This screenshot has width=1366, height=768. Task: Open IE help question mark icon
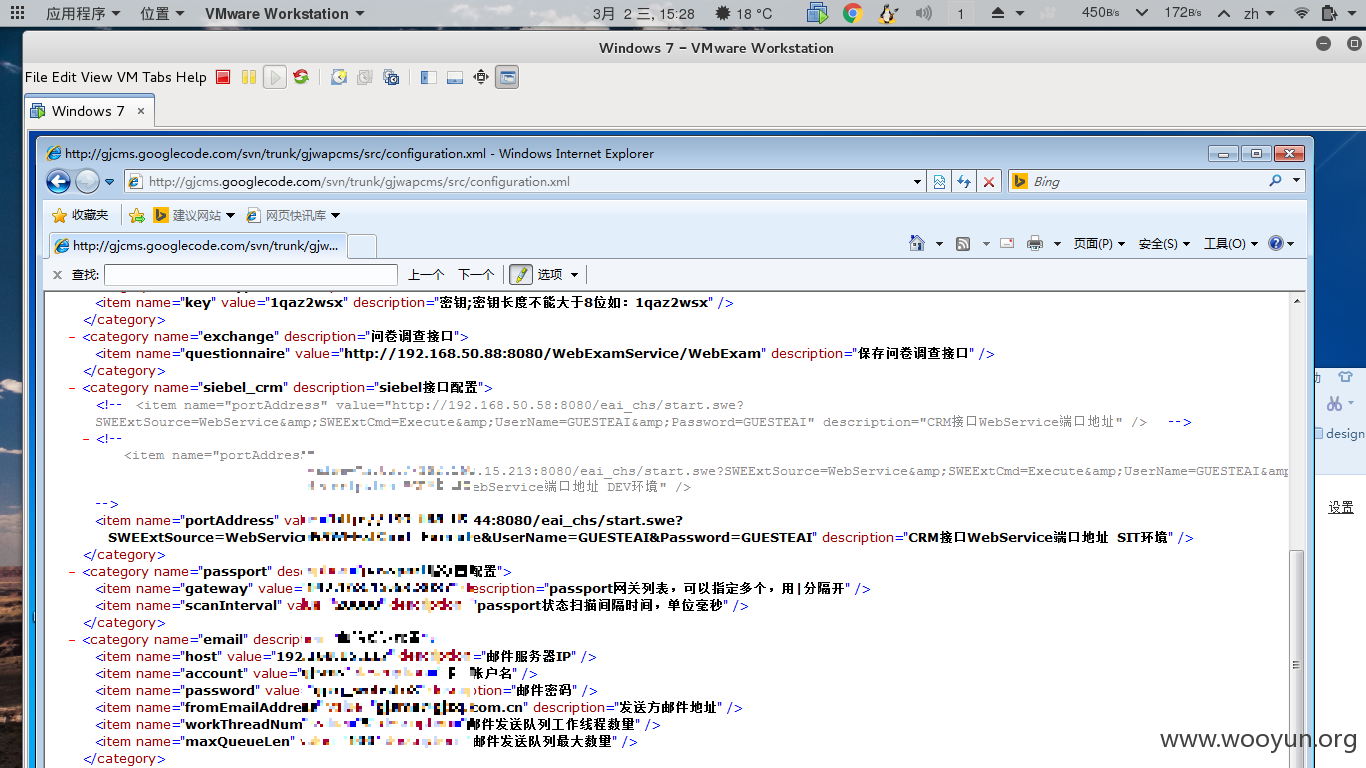pyautogui.click(x=1275, y=243)
